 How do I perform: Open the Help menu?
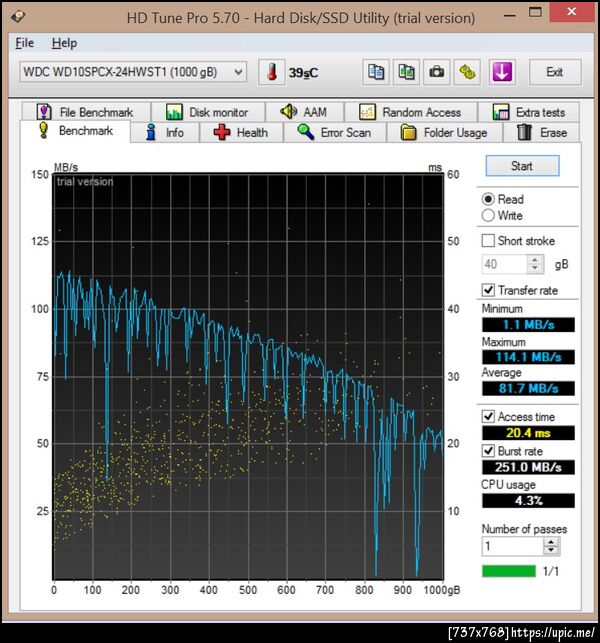point(64,43)
